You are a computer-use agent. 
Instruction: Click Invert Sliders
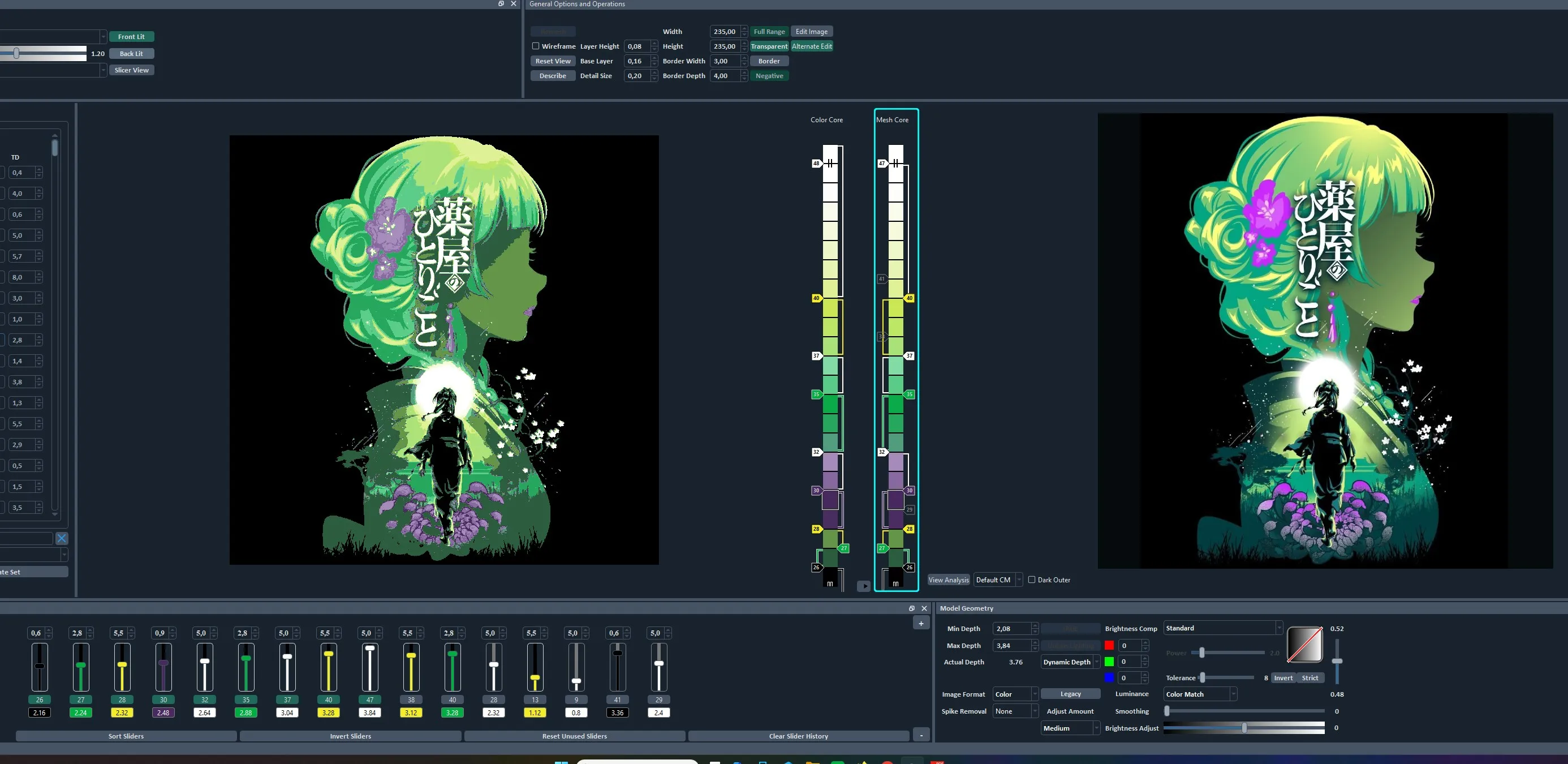click(351, 736)
